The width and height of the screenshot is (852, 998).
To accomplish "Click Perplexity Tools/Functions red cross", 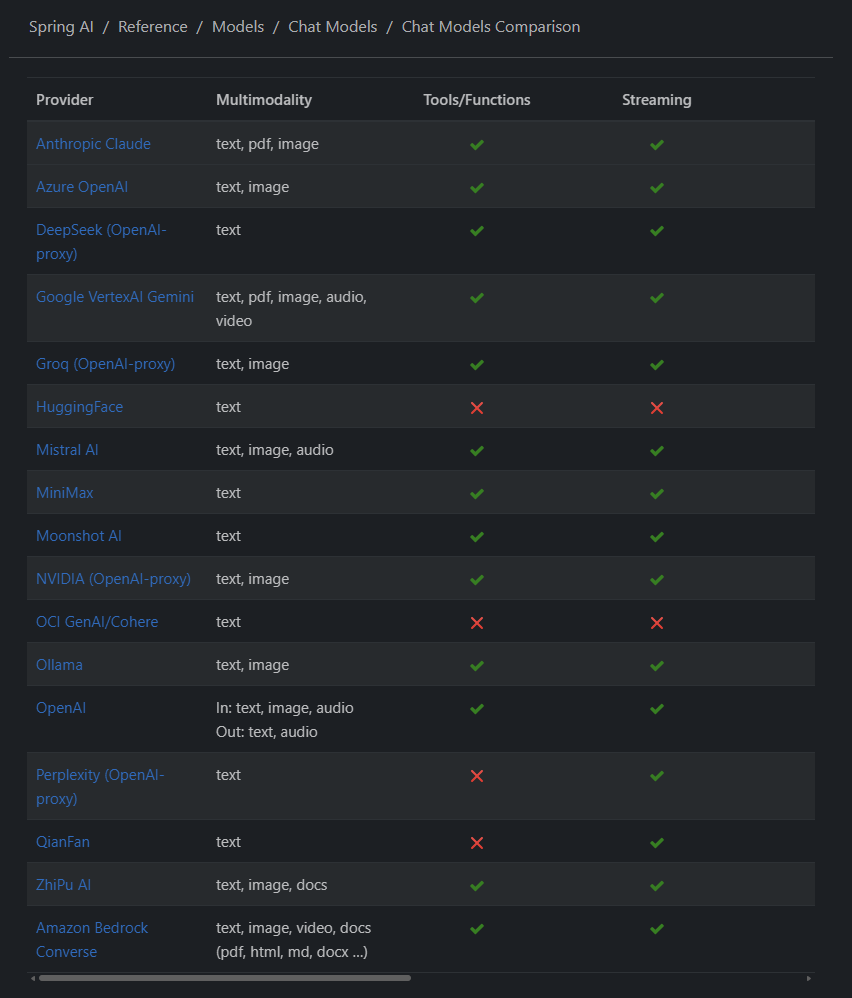I will [477, 776].
